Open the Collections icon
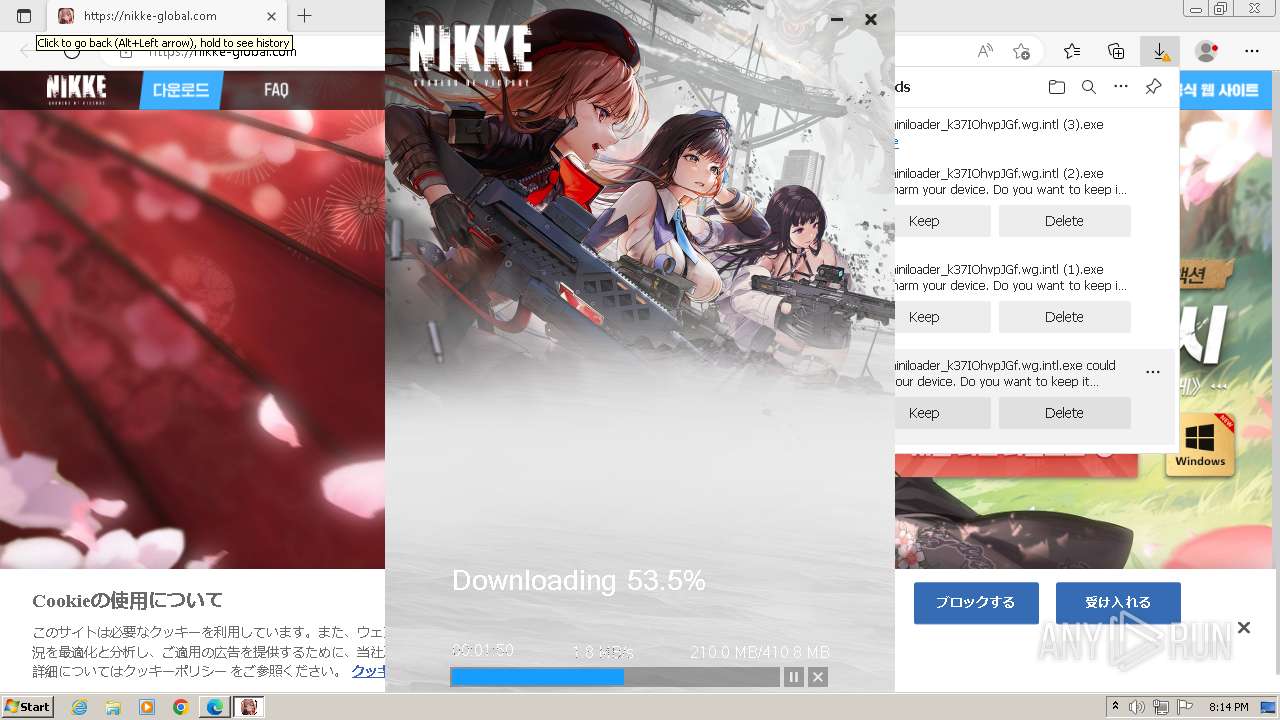 [x=1116, y=51]
